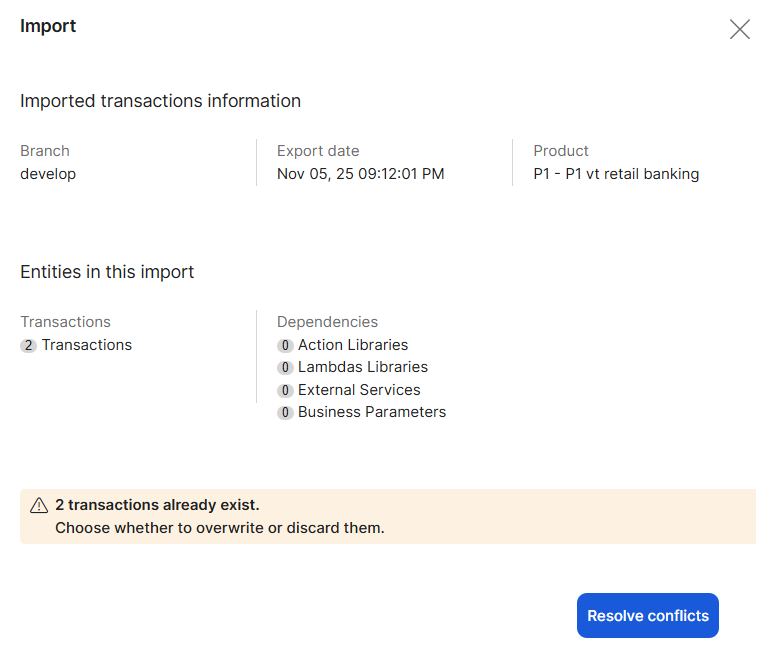The height and width of the screenshot is (649, 764).
Task: Click the 'Imported transactions information' heading
Action: (160, 101)
